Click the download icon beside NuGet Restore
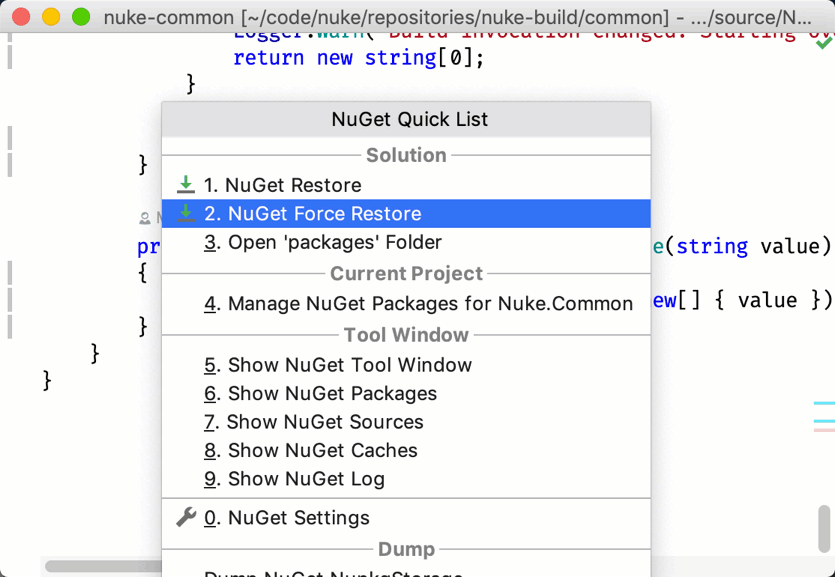Screen dimensions: 835x577 coord(186,184)
